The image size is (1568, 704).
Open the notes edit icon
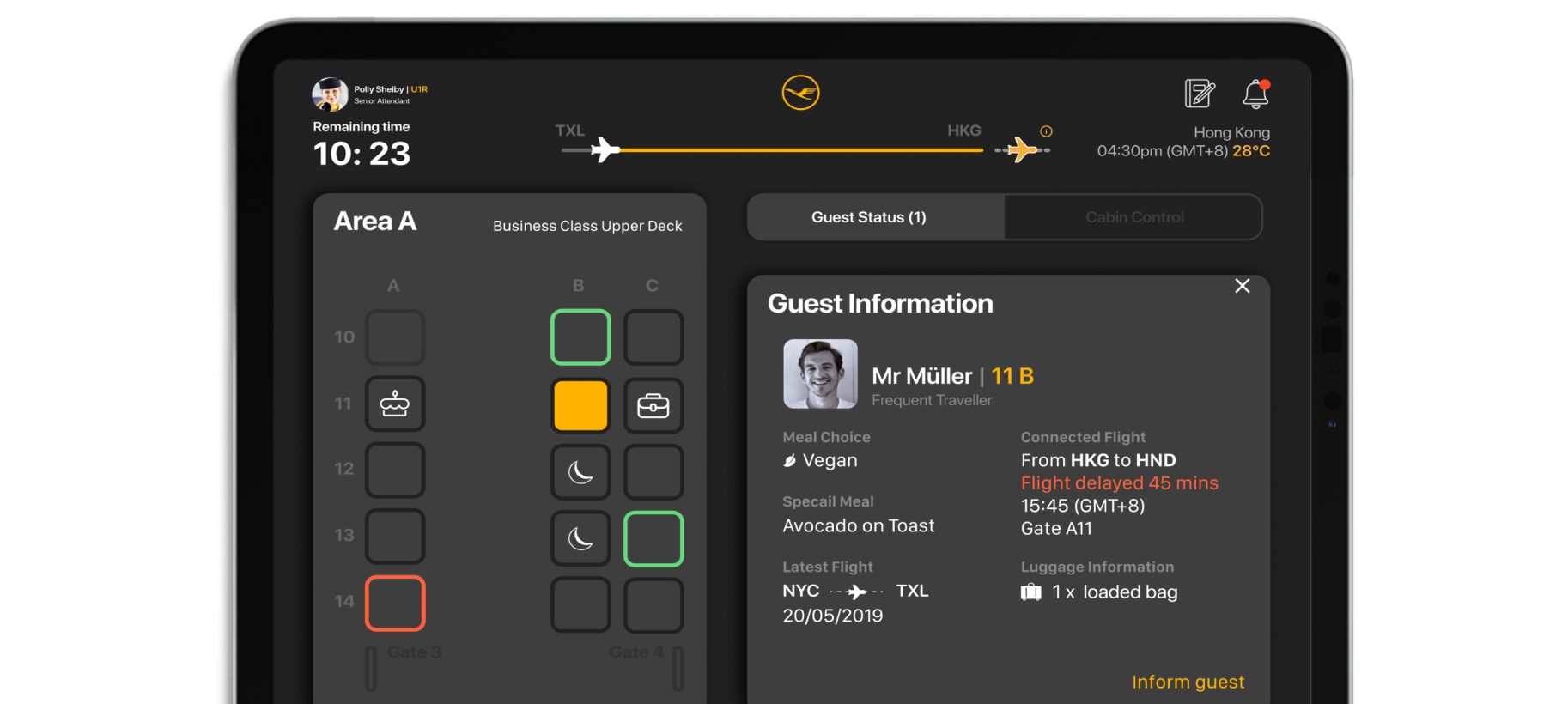[x=1200, y=93]
